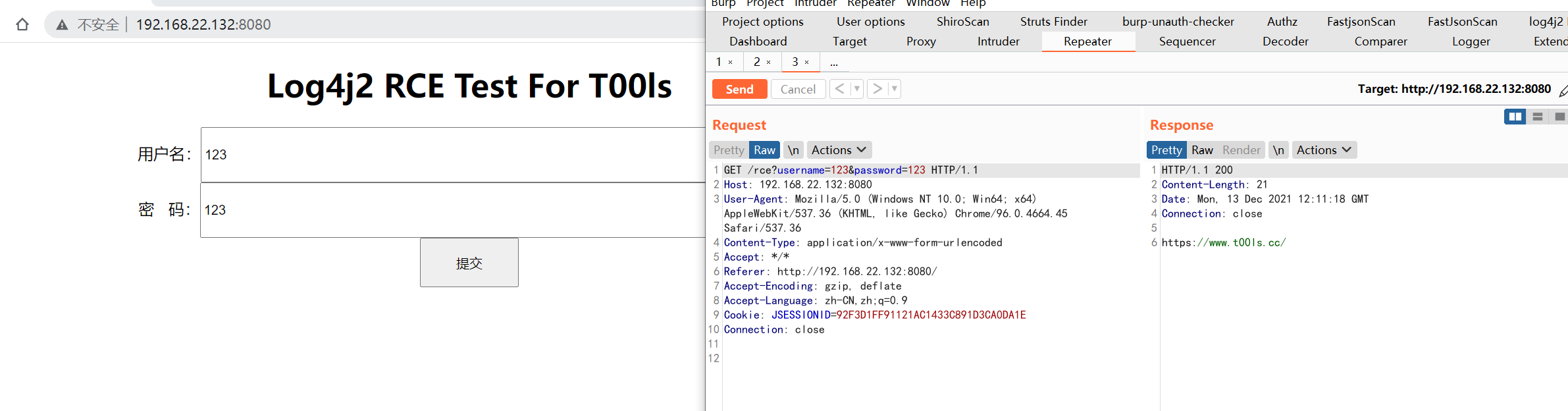
Task: Click the browser home icon
Action: coord(22,24)
